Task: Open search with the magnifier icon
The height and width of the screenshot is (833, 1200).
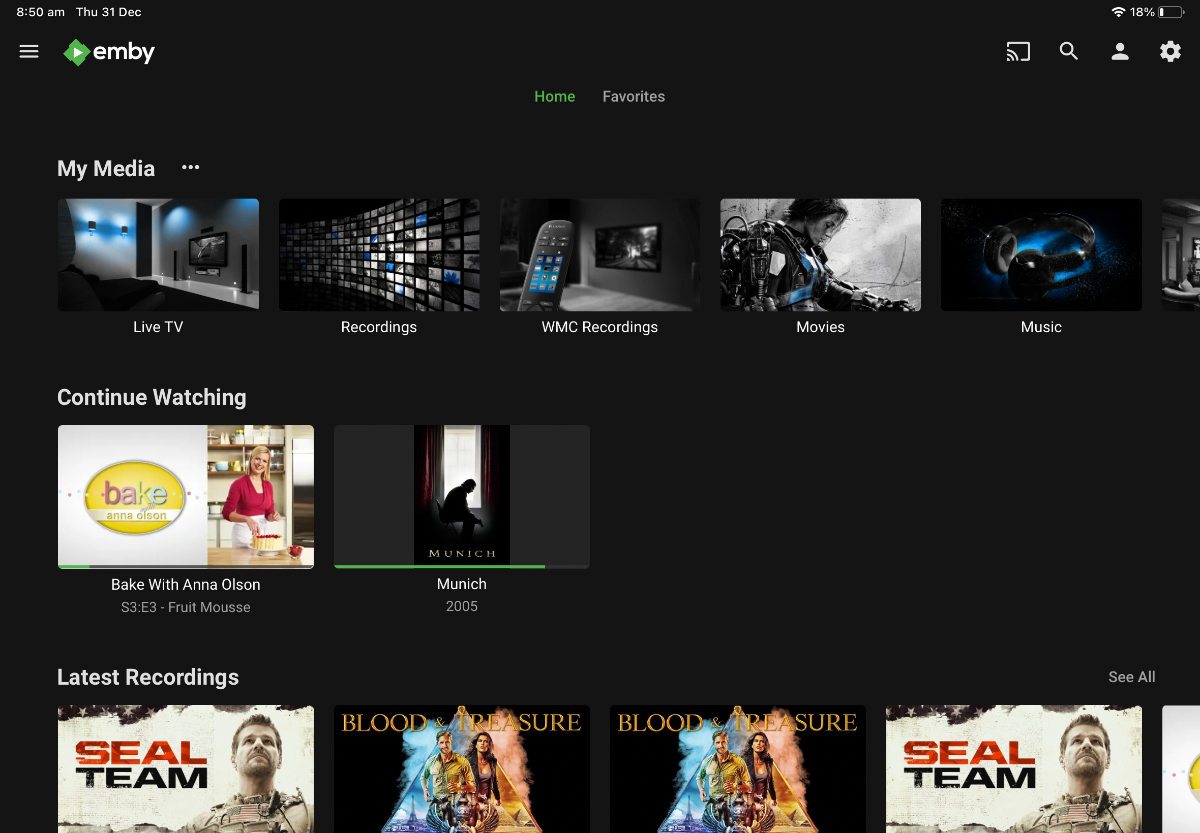Action: click(1069, 52)
